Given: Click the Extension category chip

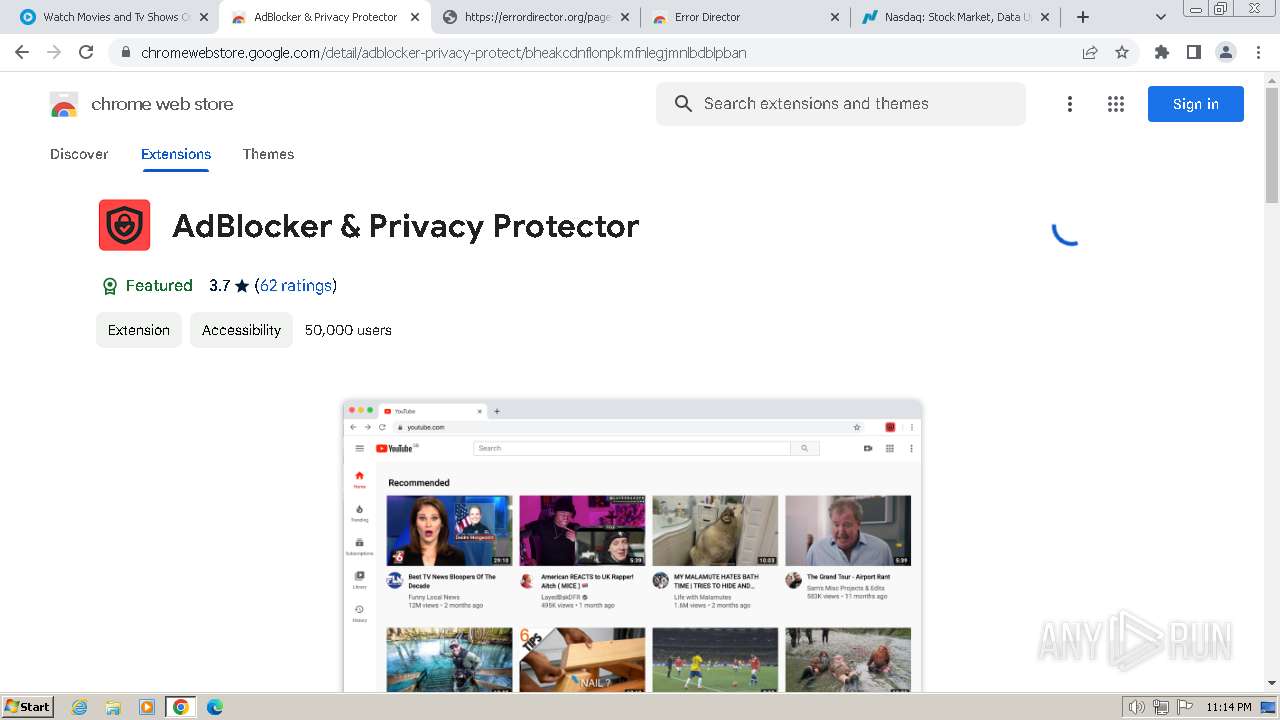Looking at the screenshot, I should coord(139,330).
